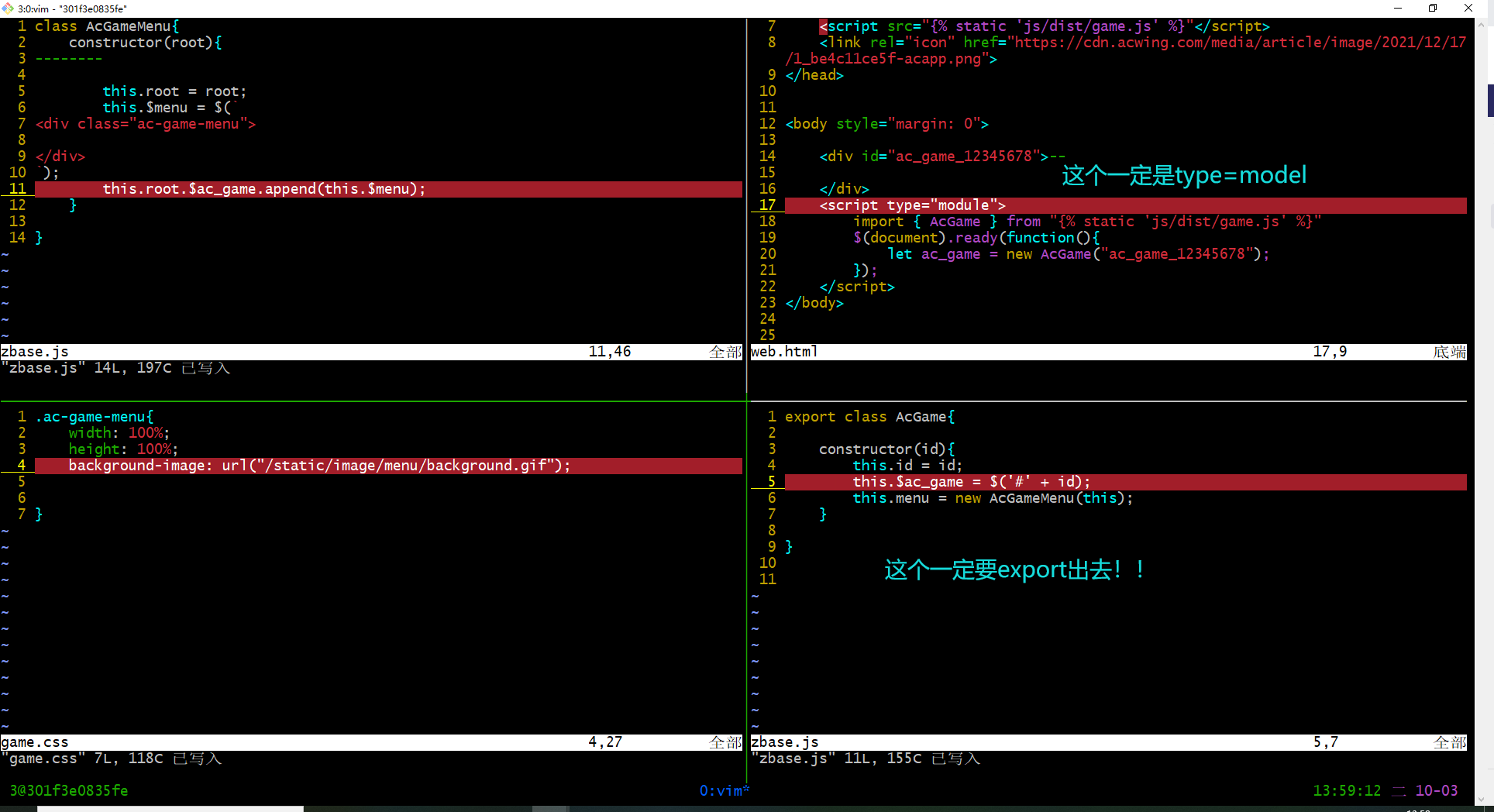The height and width of the screenshot is (812, 1494).
Task: Select the tmux window tab '0:vim*'
Action: (725, 790)
